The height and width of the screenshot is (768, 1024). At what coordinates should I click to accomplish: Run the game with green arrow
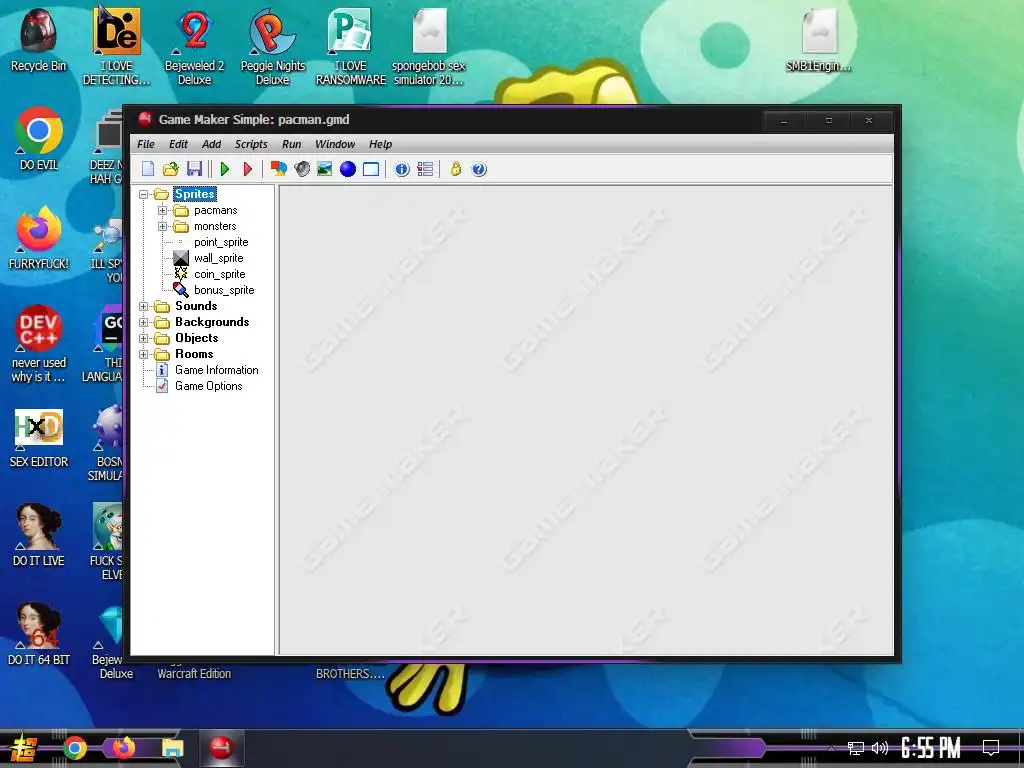(225, 169)
